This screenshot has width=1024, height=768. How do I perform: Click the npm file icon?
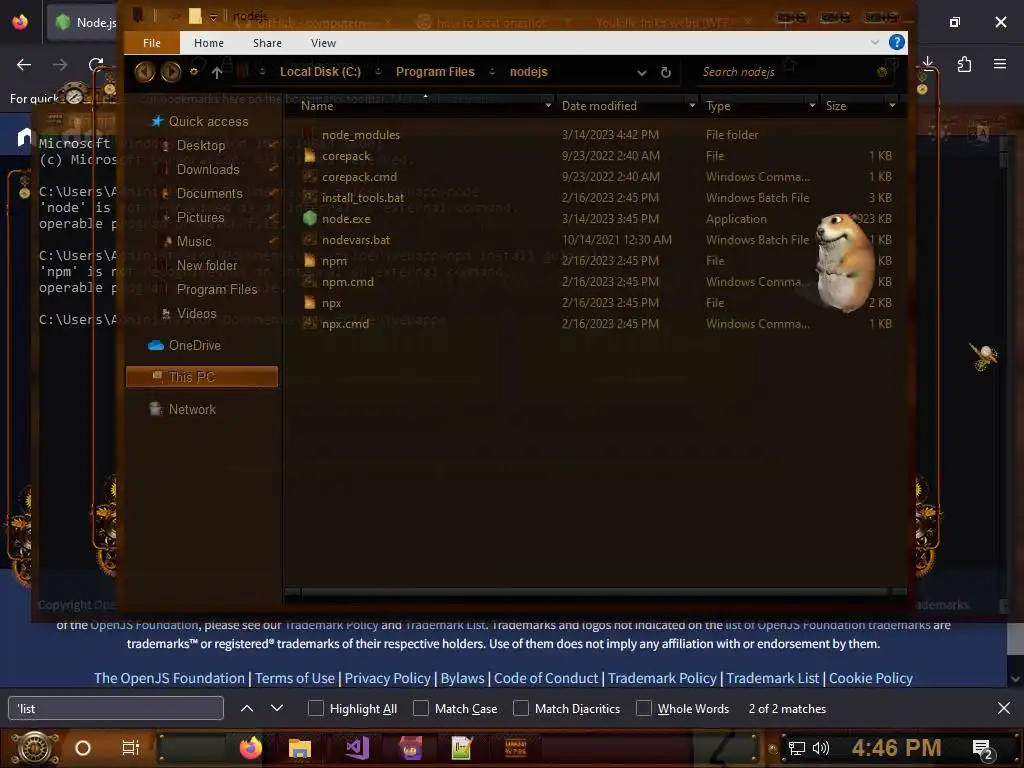tap(310, 261)
